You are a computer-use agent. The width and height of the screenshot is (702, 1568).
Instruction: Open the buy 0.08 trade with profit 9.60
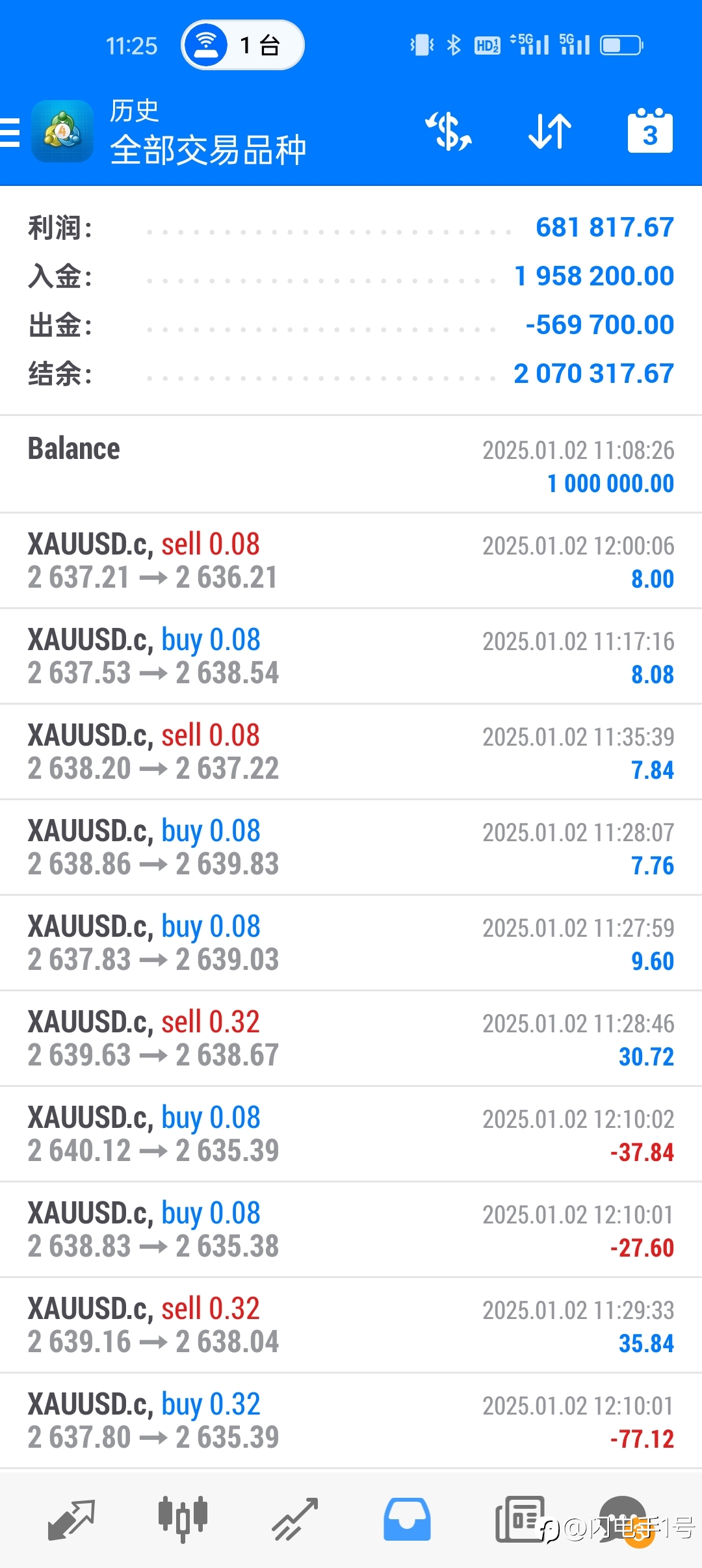351,943
